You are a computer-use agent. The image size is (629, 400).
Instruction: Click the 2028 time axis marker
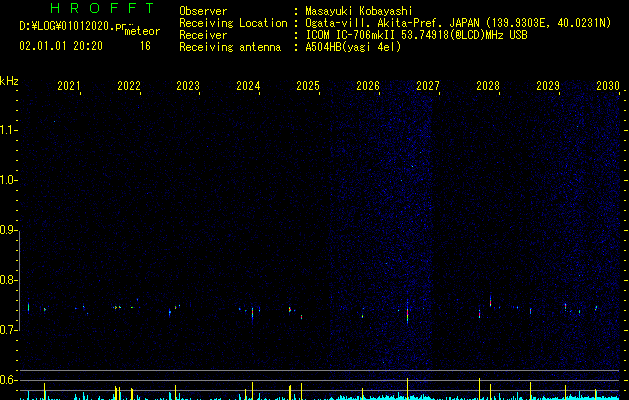488,85
